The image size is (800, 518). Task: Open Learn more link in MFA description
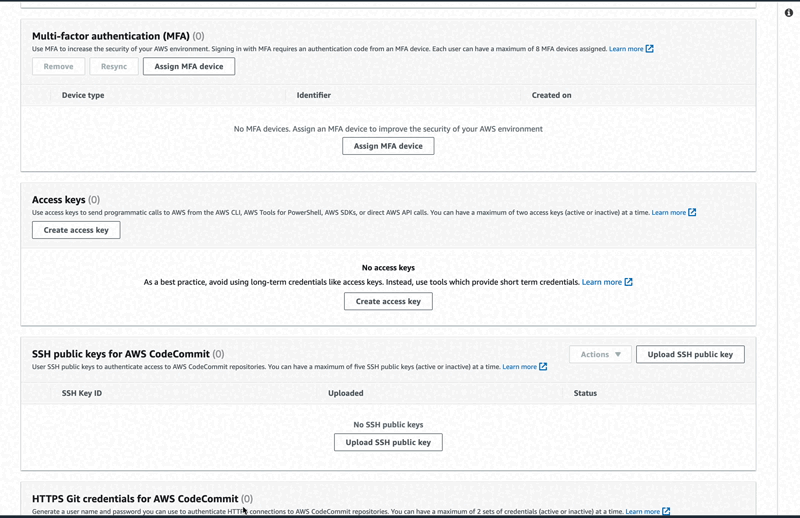pos(626,49)
